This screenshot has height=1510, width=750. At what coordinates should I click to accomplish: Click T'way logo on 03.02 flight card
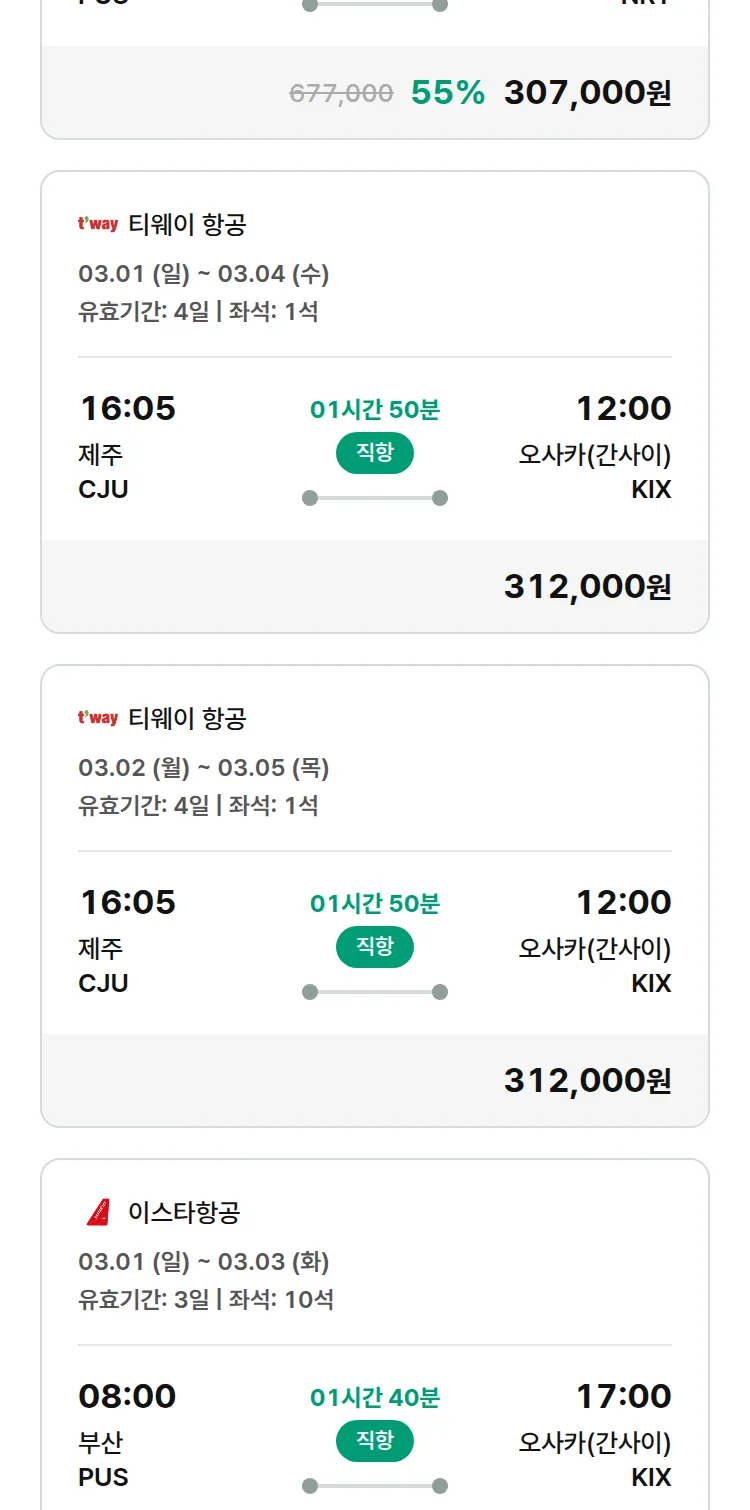coord(98,718)
